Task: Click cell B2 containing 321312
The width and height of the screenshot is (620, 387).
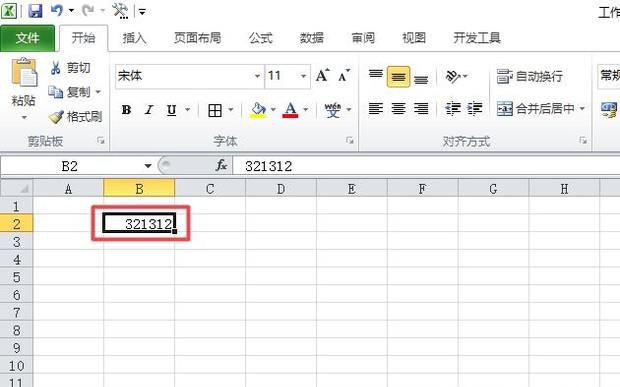Action: tap(139, 224)
